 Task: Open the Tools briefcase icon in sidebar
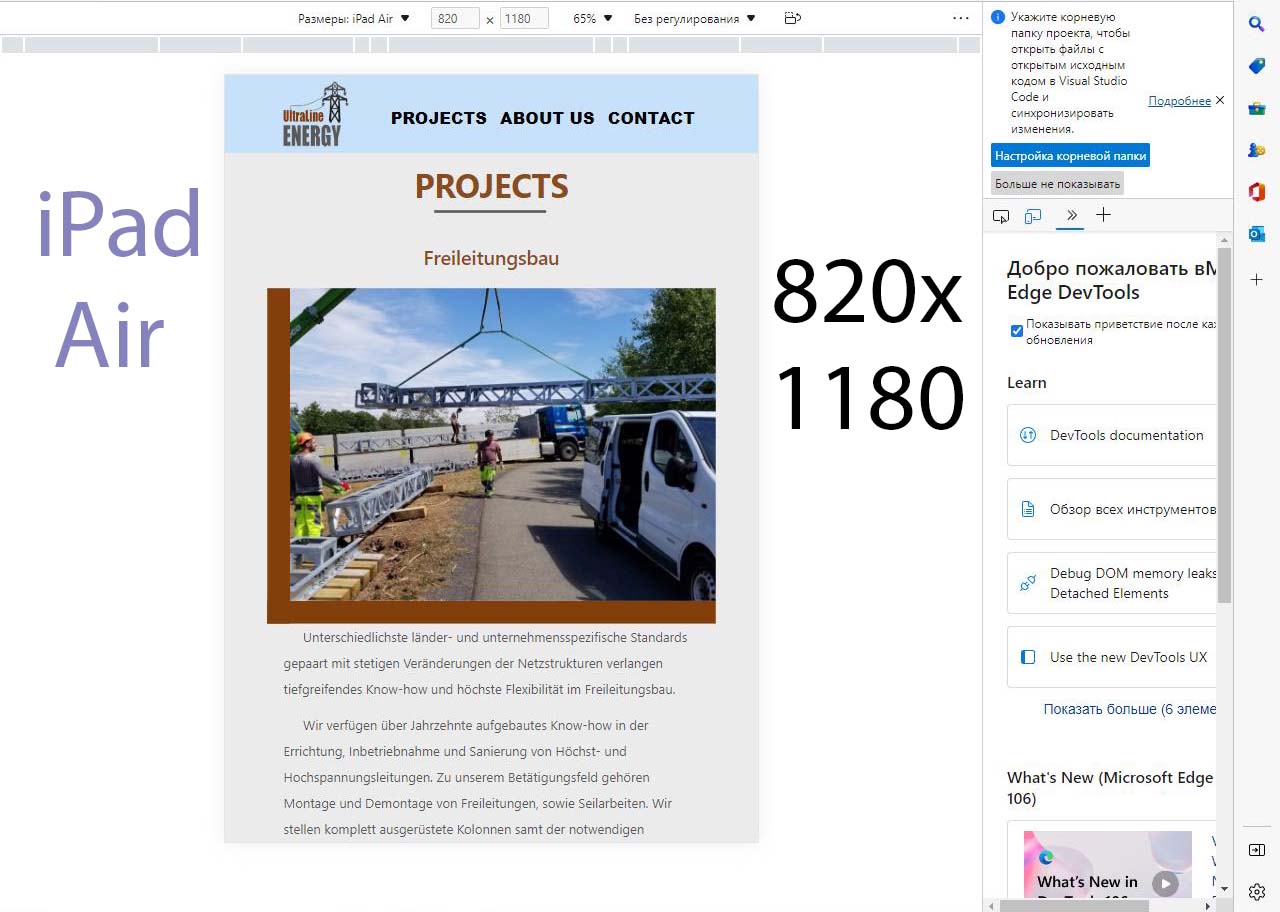pos(1257,108)
